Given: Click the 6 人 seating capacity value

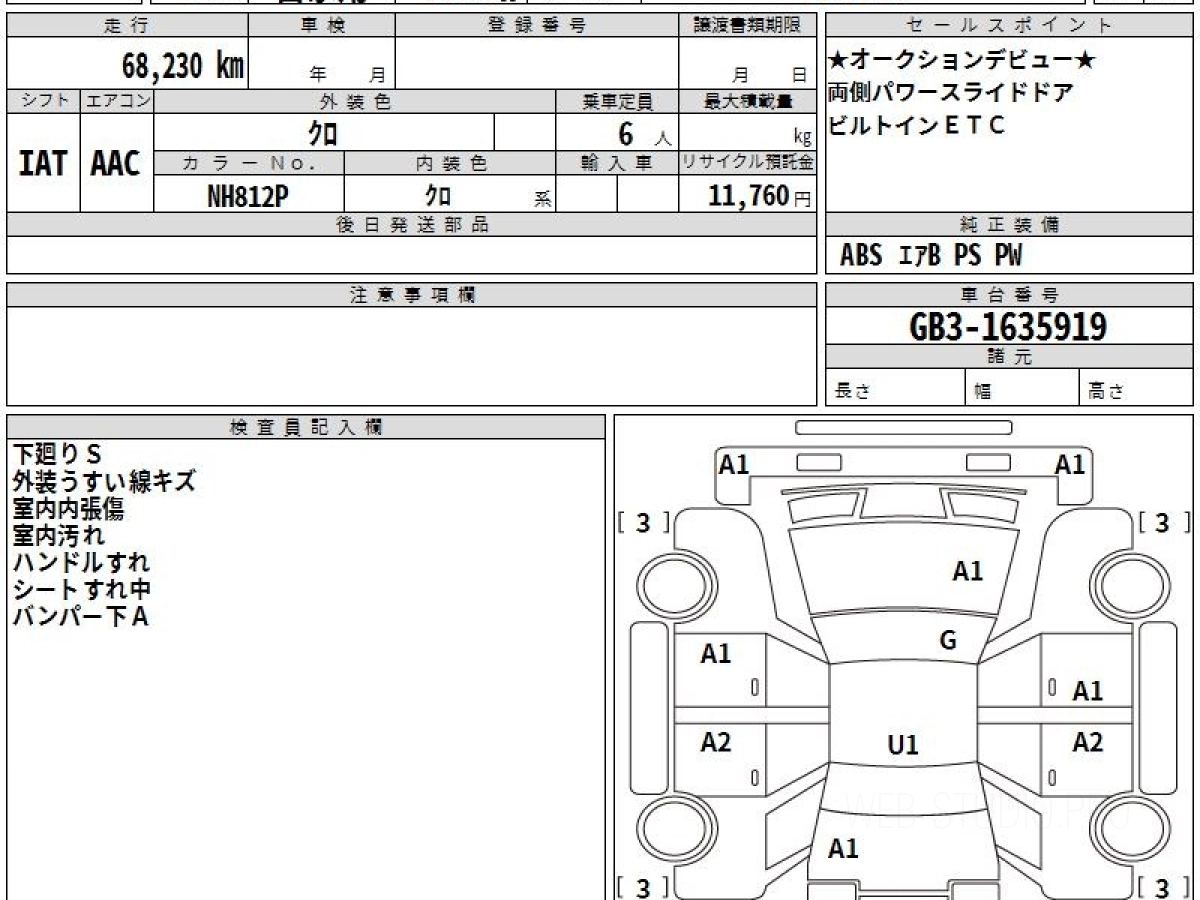Looking at the screenshot, I should tap(644, 134).
